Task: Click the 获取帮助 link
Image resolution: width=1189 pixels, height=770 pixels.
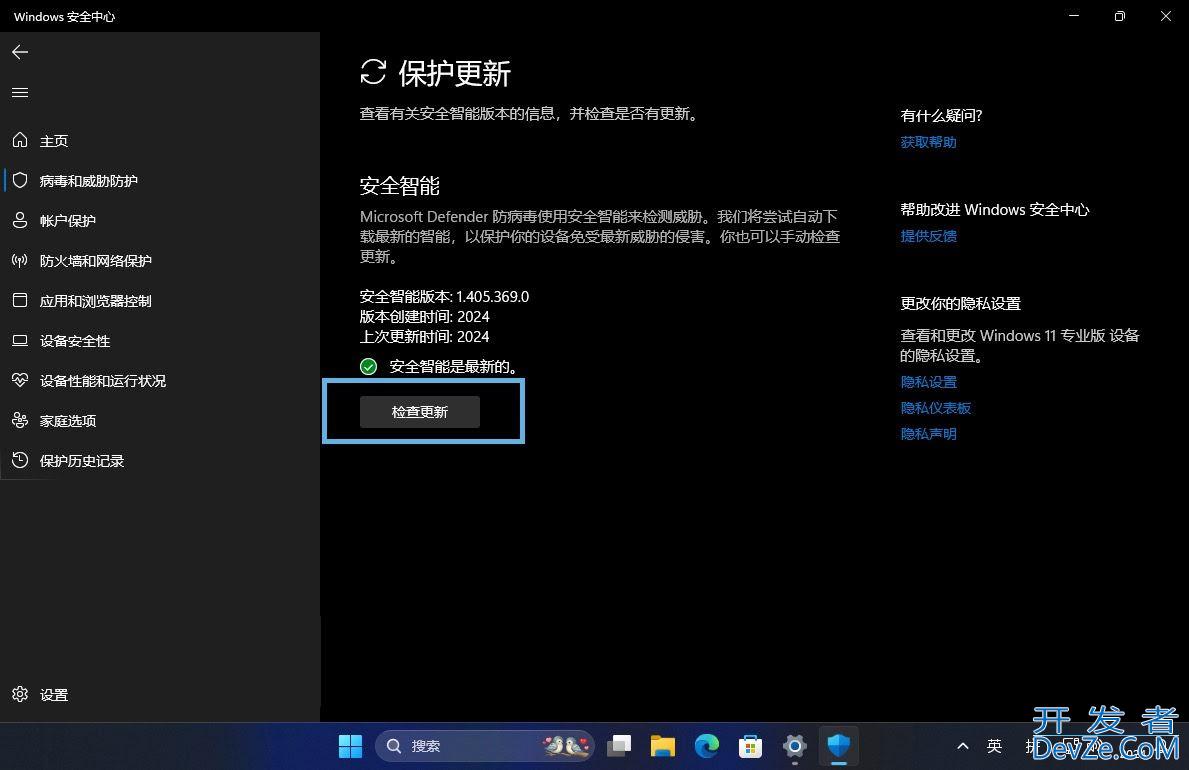Action: point(928,142)
